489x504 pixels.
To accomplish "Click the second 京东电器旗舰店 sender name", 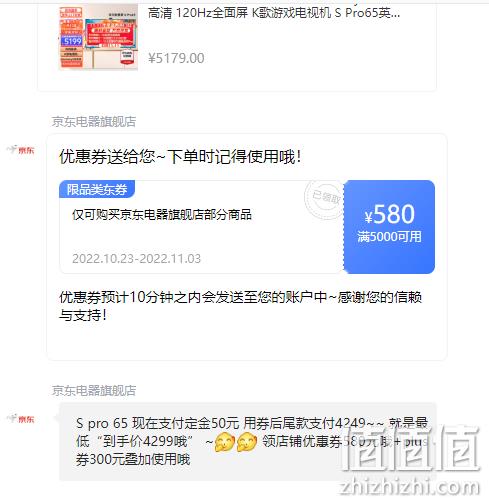I will [x=94, y=390].
